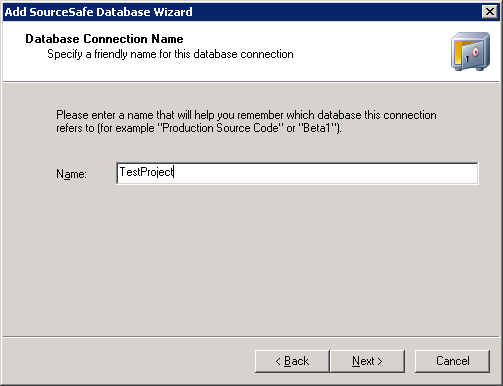Close the Add SourceSafe Database Wizard window
Screen dimensions: 503x386
(490, 12)
